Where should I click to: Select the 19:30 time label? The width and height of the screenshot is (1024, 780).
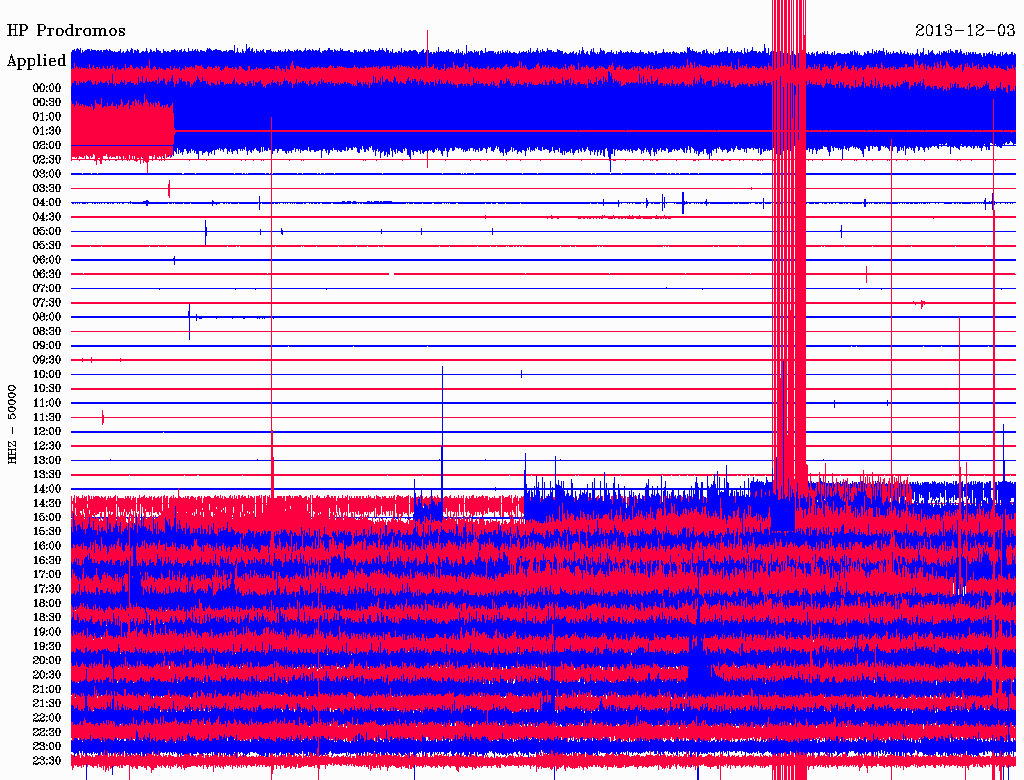47,646
